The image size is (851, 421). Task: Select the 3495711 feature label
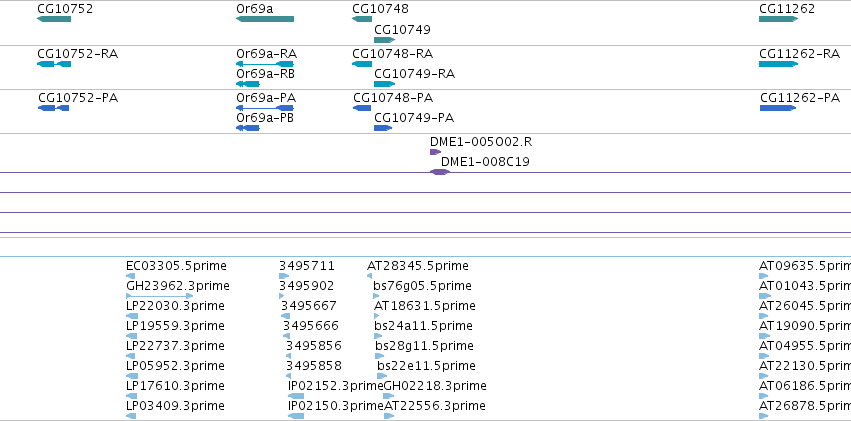coord(307,266)
